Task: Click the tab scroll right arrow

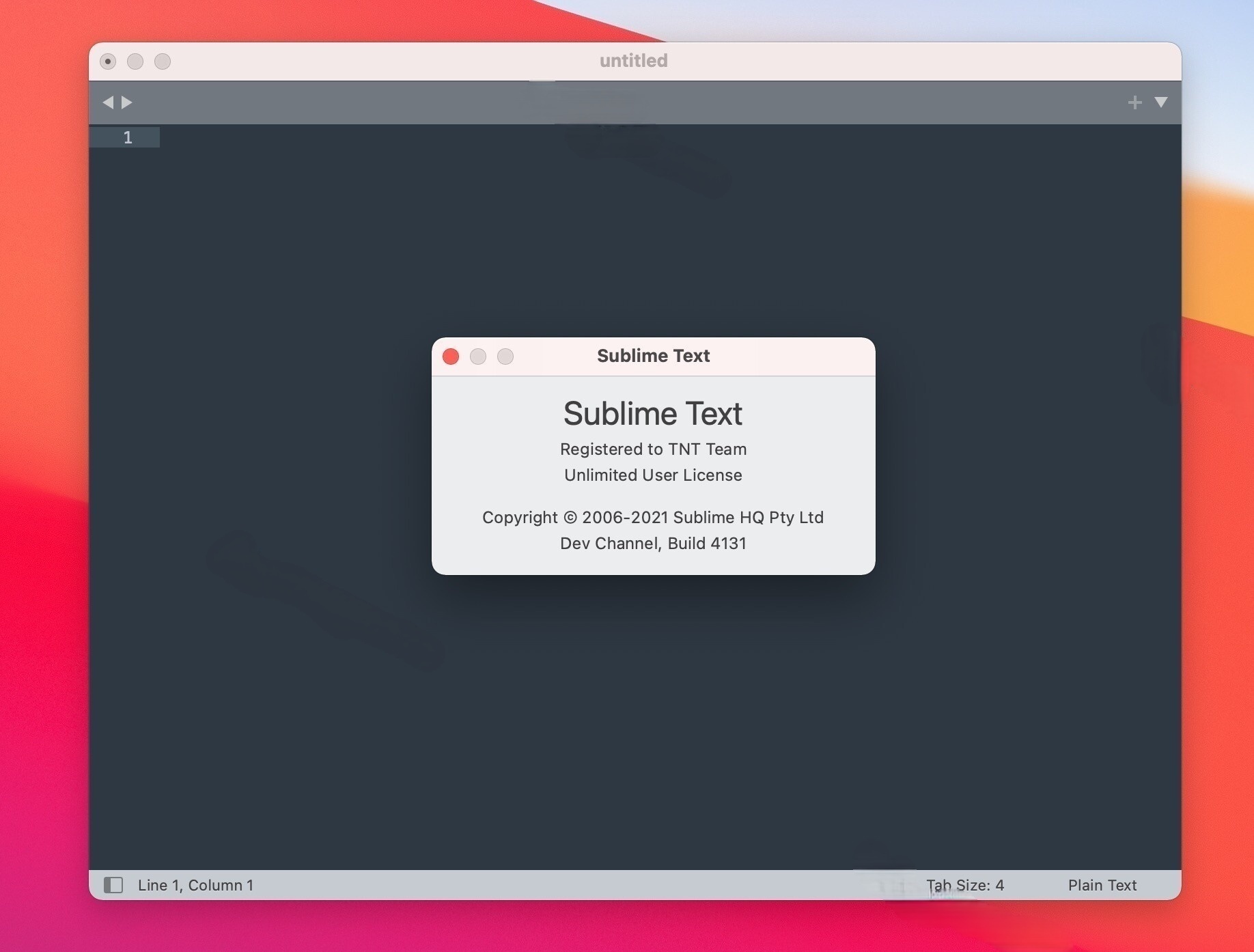Action: tap(127, 102)
